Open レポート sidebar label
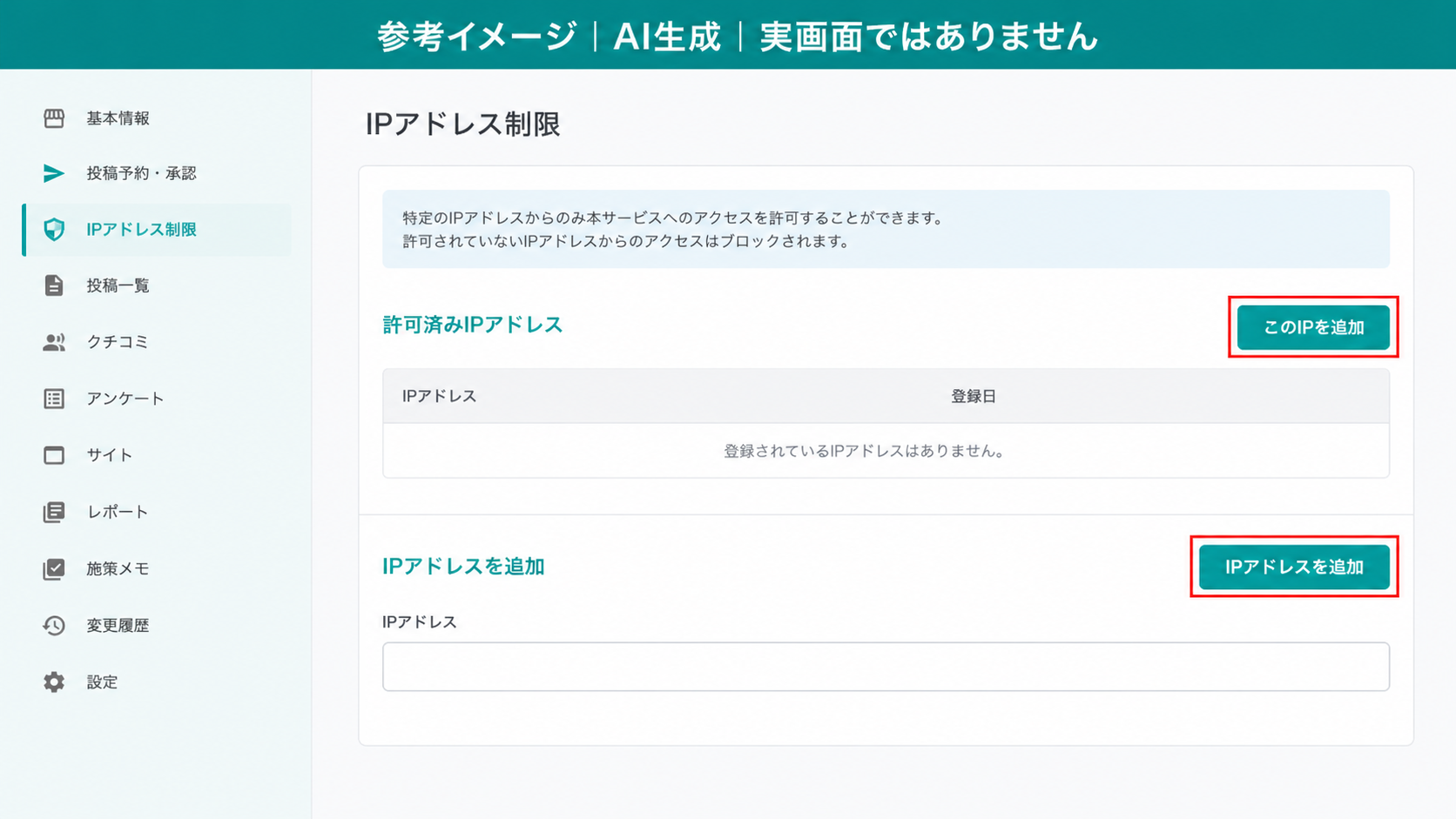This screenshot has height=819, width=1456. [118, 512]
